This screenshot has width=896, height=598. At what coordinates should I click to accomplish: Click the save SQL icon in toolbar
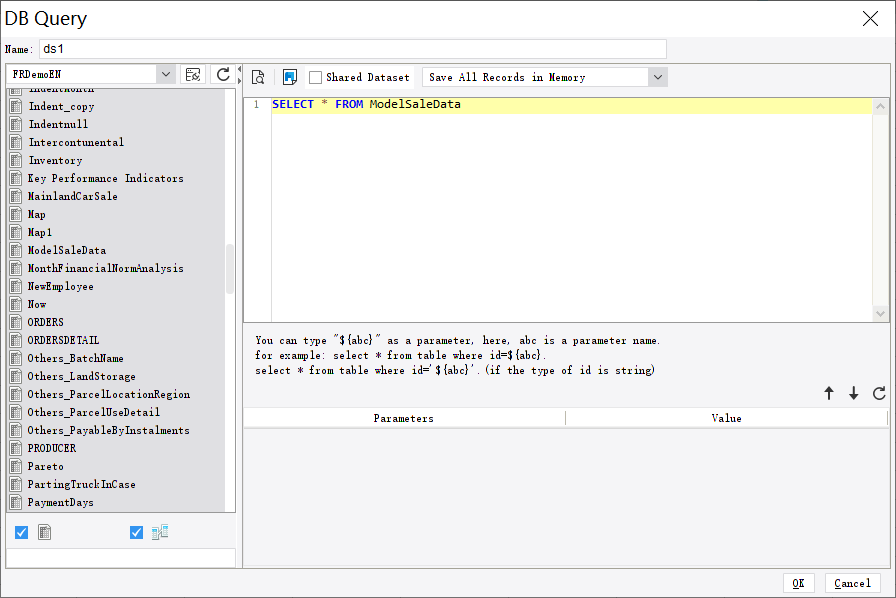point(289,77)
